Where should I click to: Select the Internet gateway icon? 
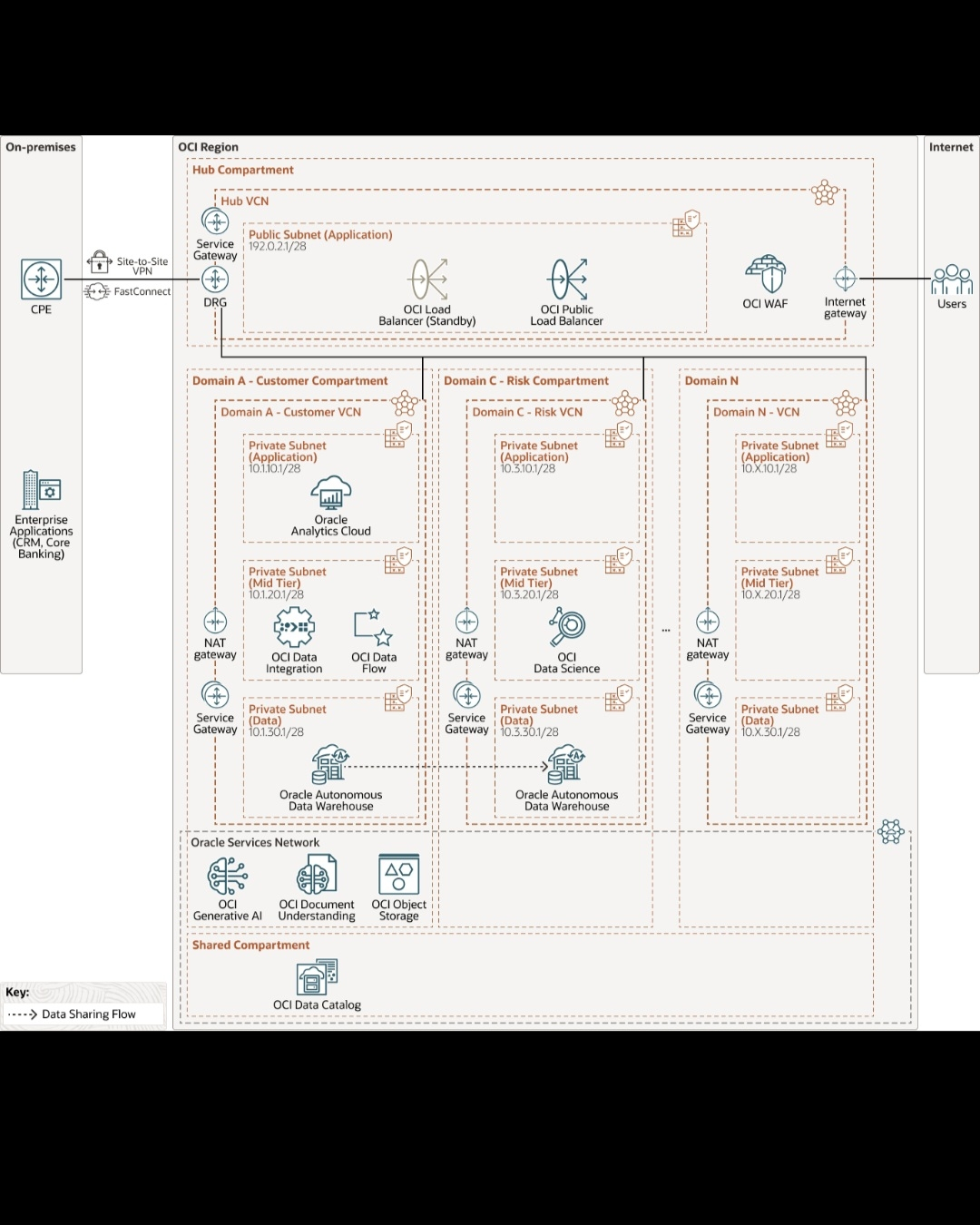click(845, 279)
